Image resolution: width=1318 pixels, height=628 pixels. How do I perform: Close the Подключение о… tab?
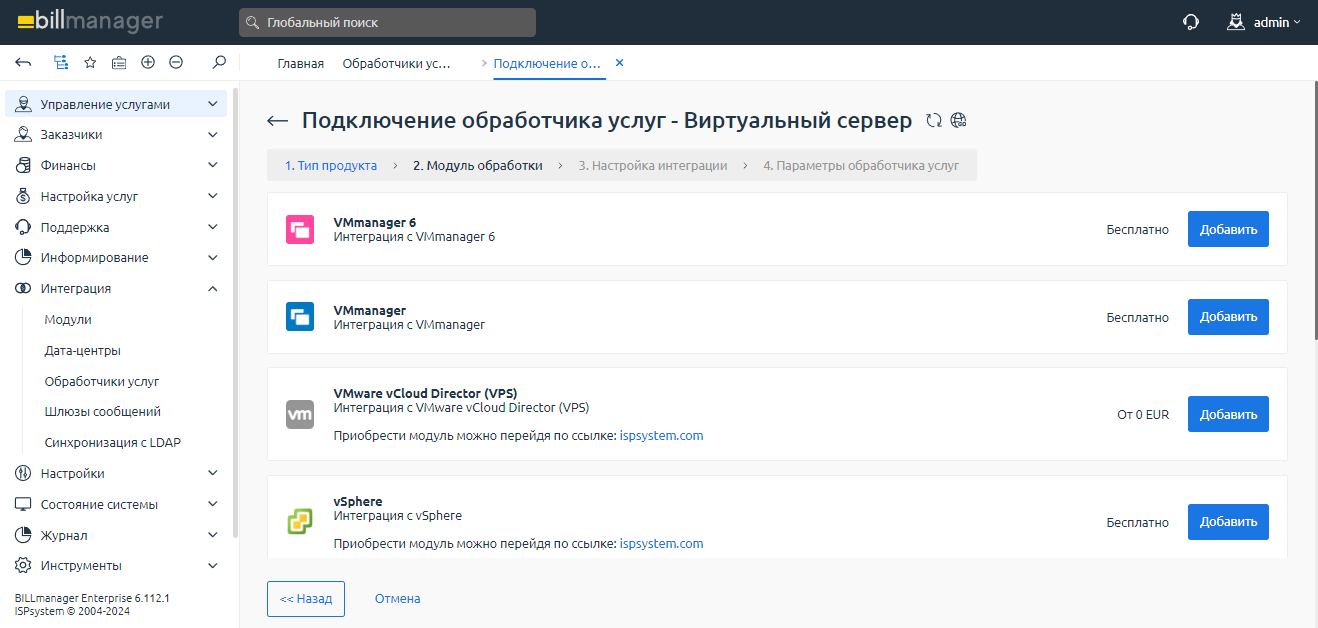619,63
